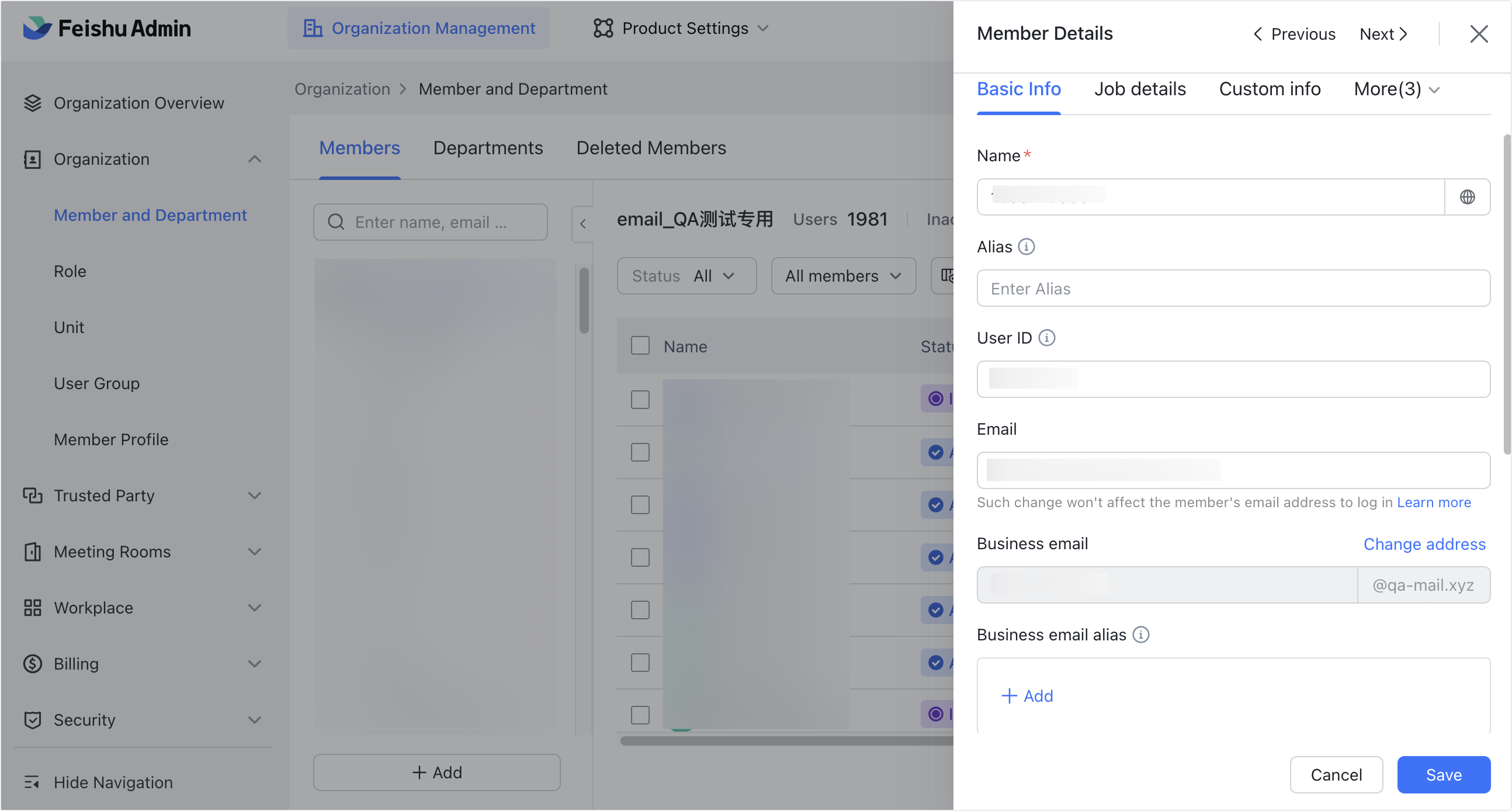Viewport: 1512px width, 811px height.
Task: Check the second member row checkbox
Action: (640, 452)
